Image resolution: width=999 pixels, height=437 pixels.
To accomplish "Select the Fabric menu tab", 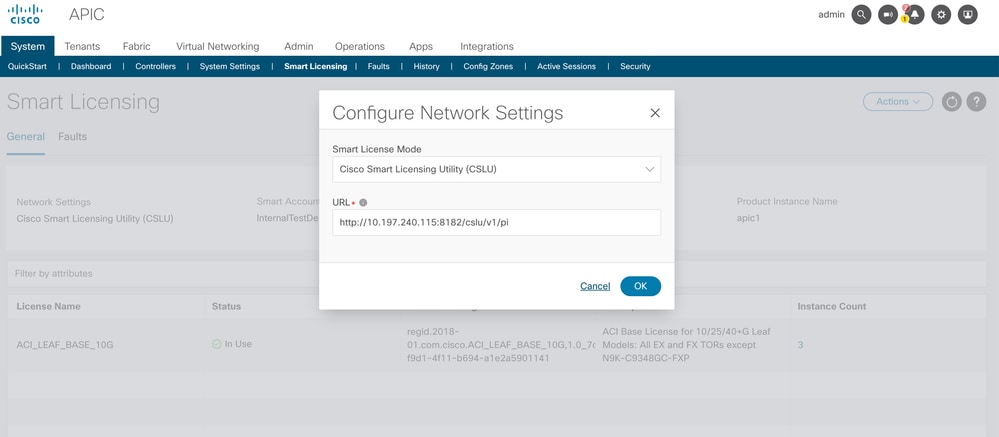I will tap(136, 47).
